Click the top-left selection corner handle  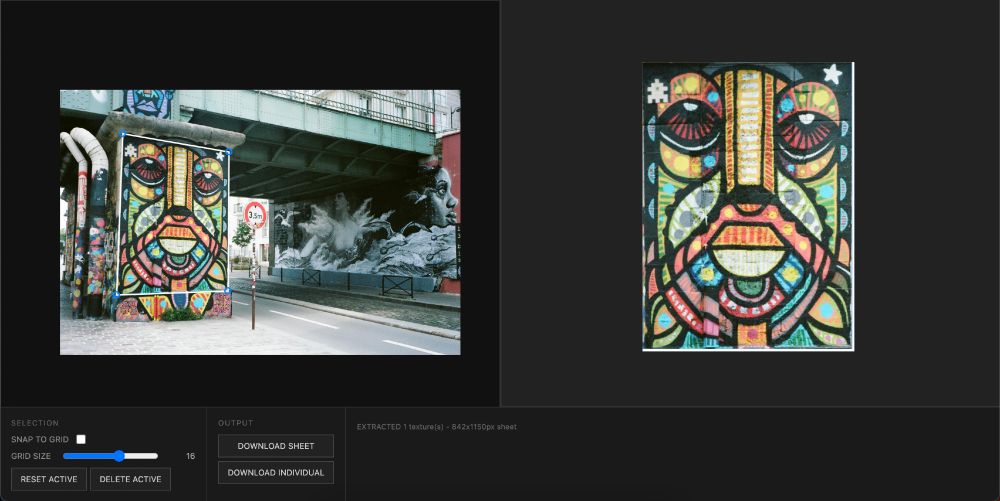(x=122, y=134)
